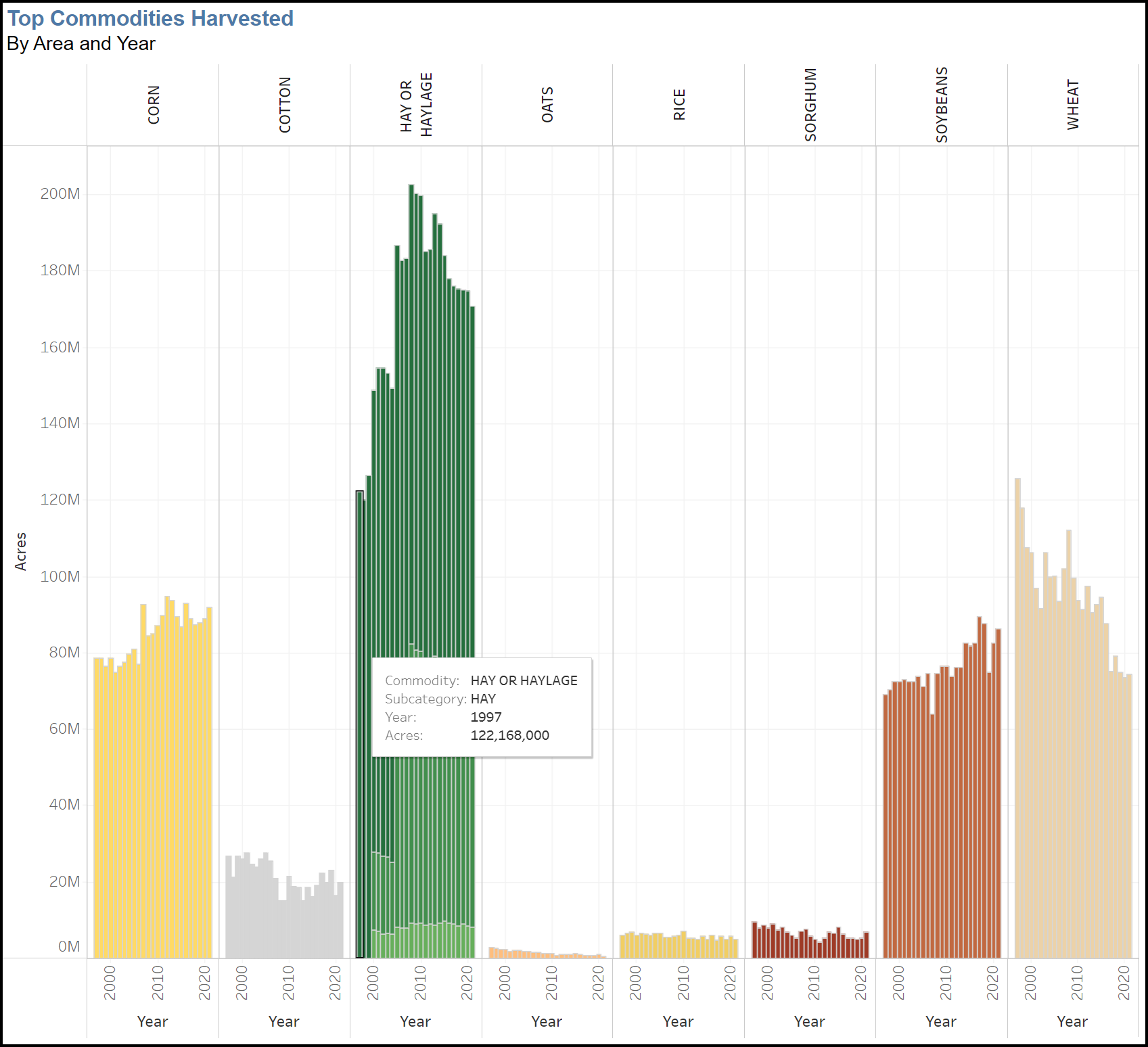Viewport: 1148px width, 1047px height.
Task: Select the 2020 tick in the SOYBEANS panel
Action: pyautogui.click(x=992, y=983)
